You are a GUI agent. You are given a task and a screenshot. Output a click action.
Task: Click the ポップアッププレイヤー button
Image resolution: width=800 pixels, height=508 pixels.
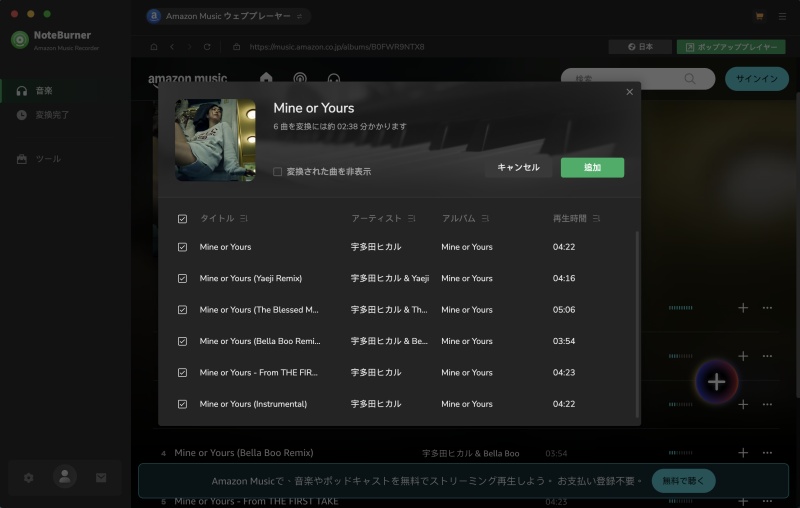click(731, 47)
